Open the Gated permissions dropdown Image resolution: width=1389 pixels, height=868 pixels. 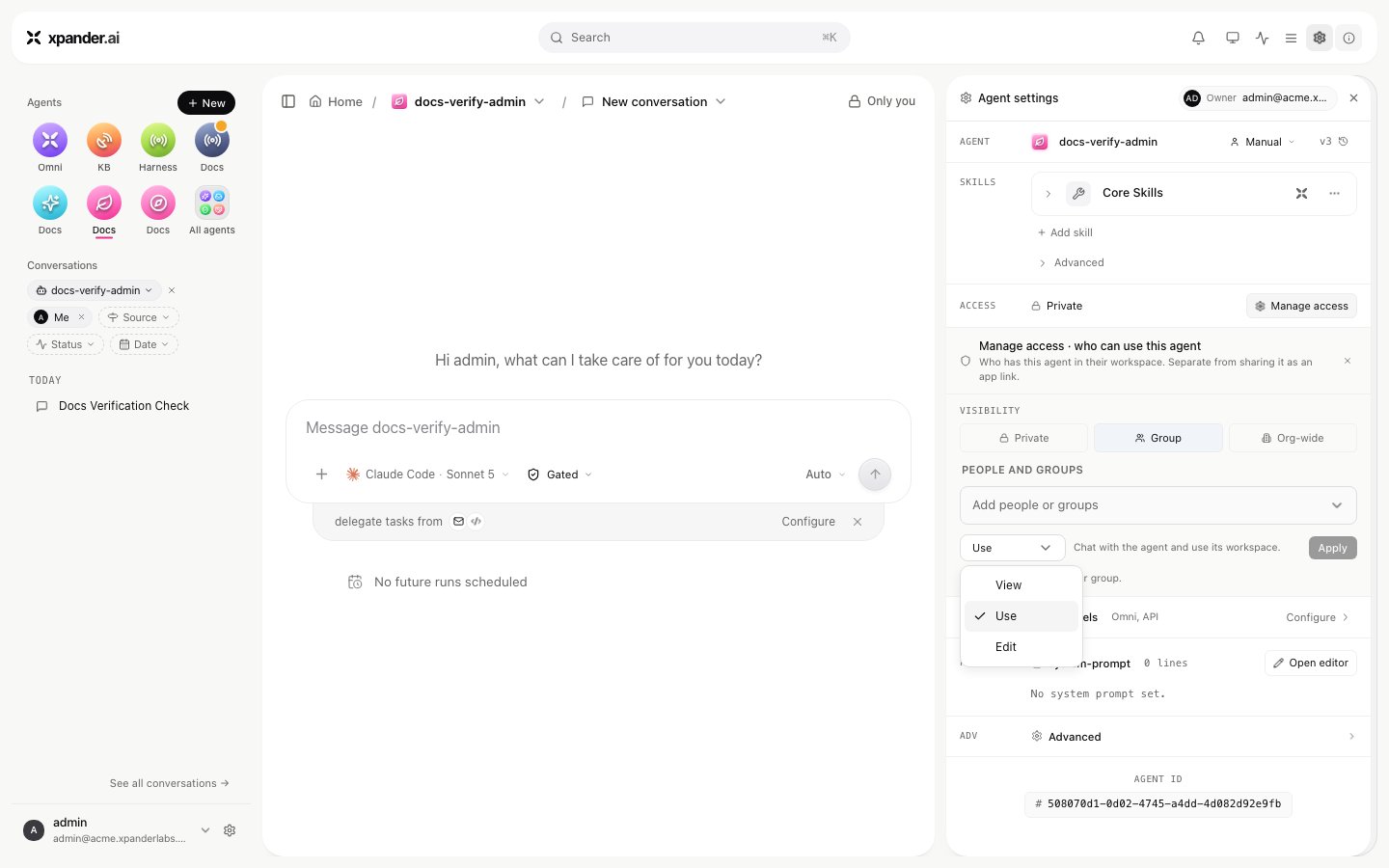pyautogui.click(x=559, y=475)
